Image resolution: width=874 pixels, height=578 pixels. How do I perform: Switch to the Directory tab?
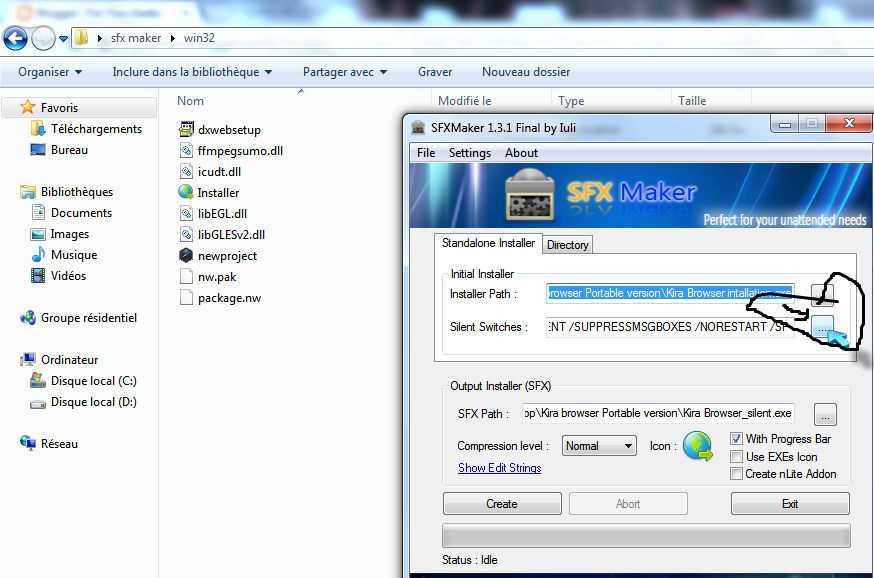pos(567,245)
